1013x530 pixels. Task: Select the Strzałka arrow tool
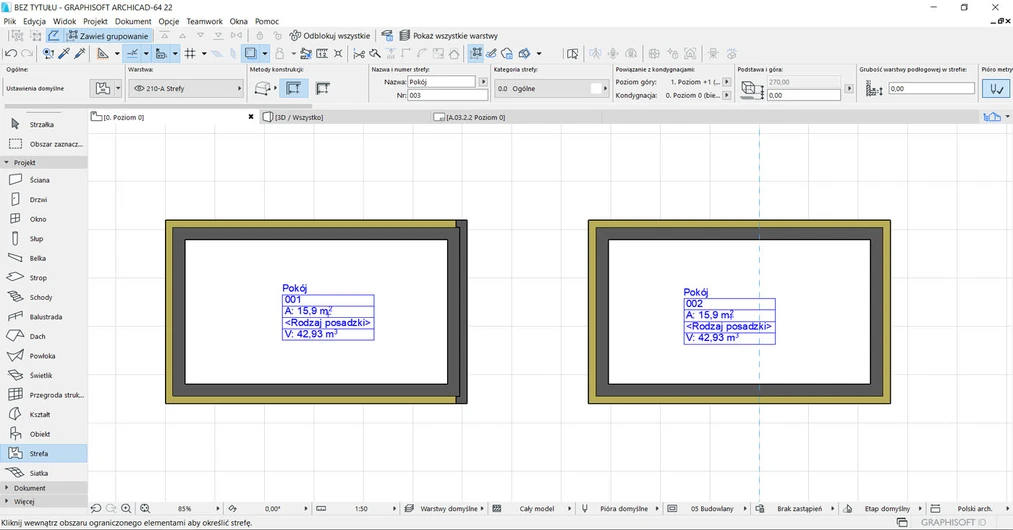(43, 124)
